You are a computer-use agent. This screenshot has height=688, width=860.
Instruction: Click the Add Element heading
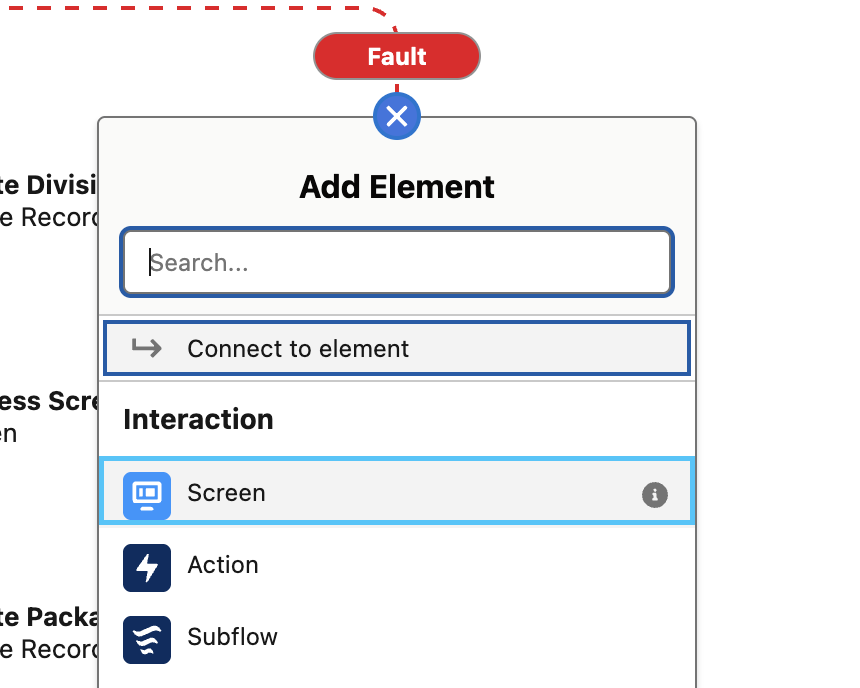397,187
